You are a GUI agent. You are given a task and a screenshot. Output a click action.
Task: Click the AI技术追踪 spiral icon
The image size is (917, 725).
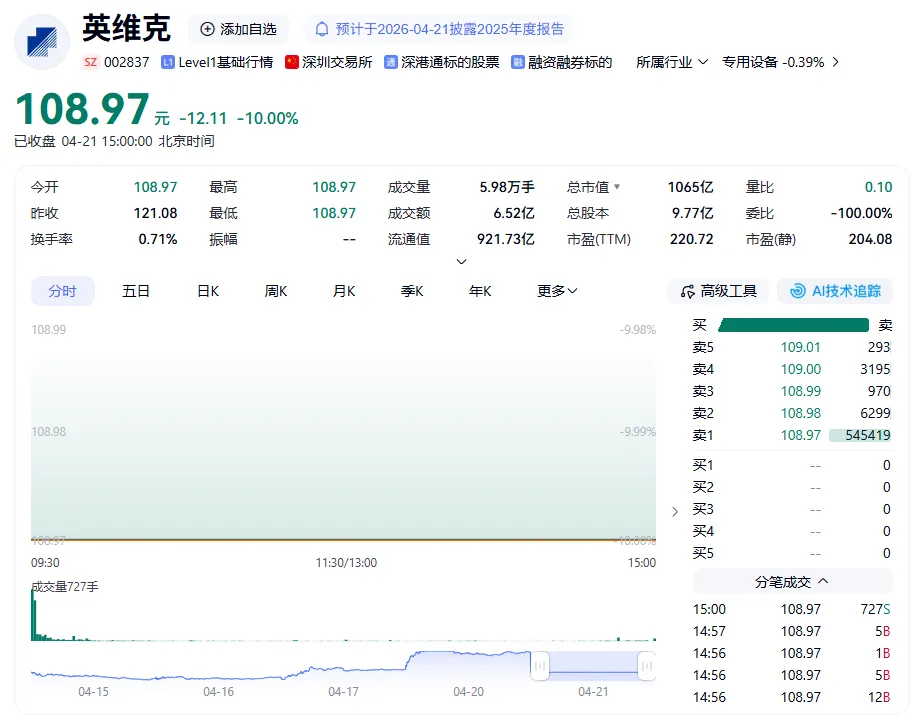click(798, 291)
